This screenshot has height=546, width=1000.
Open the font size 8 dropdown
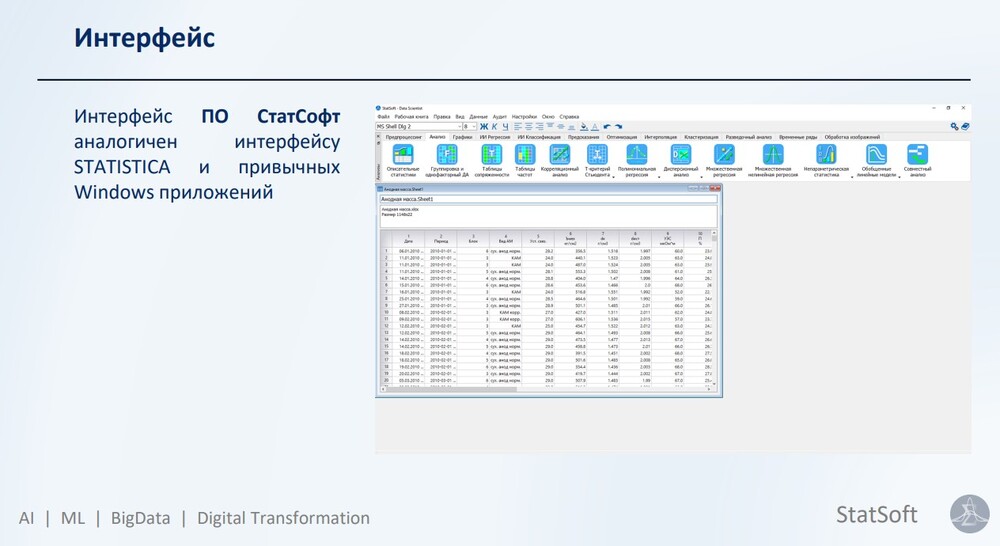click(474, 127)
